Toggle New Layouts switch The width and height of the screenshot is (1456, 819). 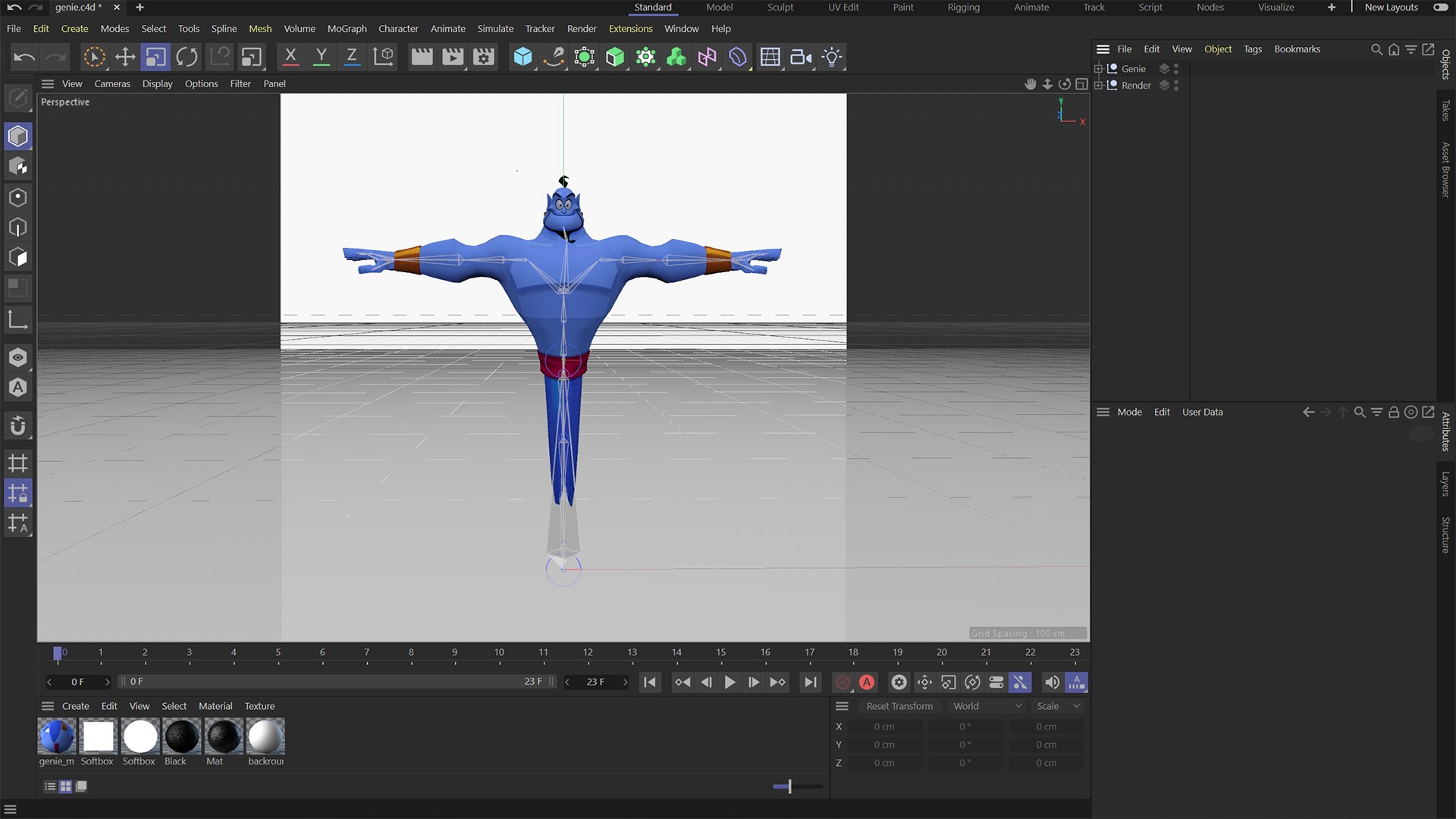1440,8
